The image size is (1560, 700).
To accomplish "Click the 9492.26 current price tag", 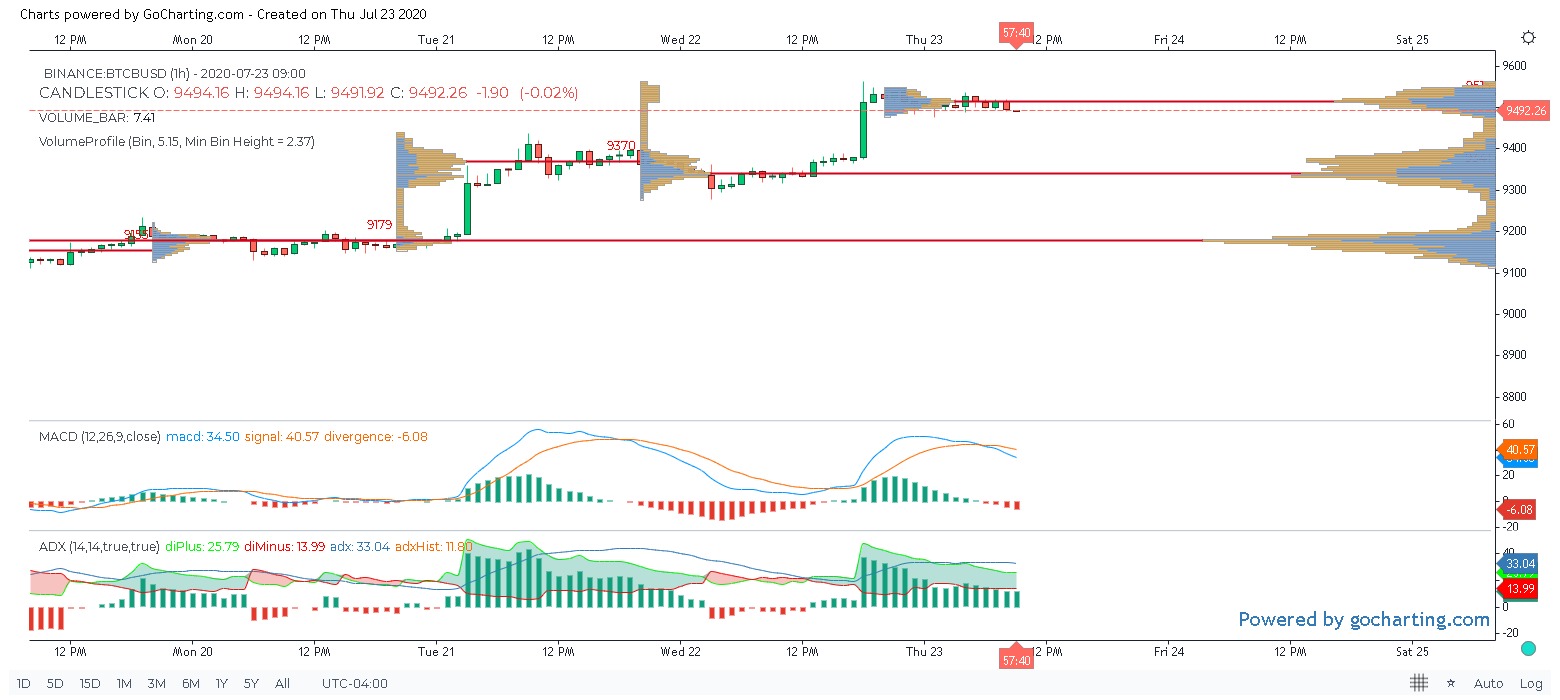I will tap(1526, 110).
